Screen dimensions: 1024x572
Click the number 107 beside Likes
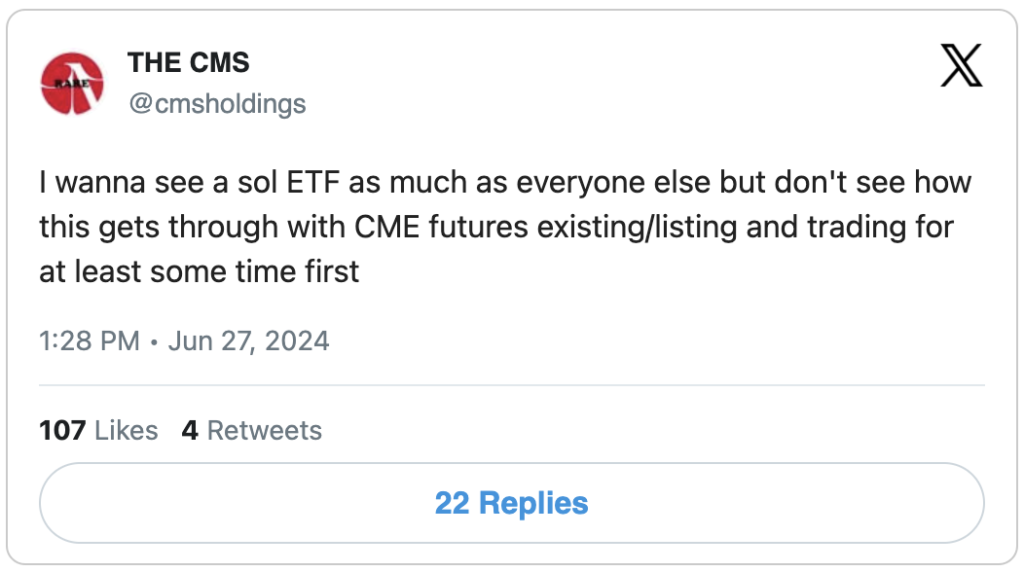[62, 430]
